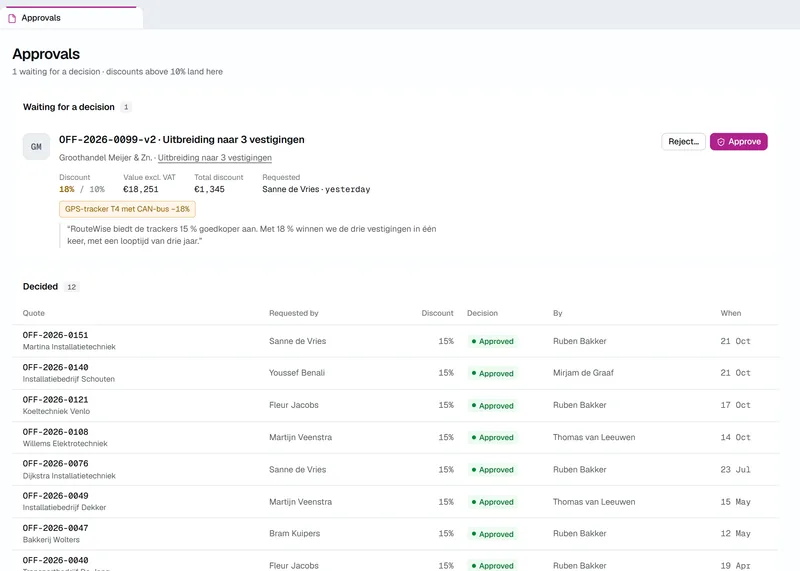This screenshot has width=800, height=571.
Task: Open the Uitbreiding naar 3 vestigingen link
Action: (215, 158)
